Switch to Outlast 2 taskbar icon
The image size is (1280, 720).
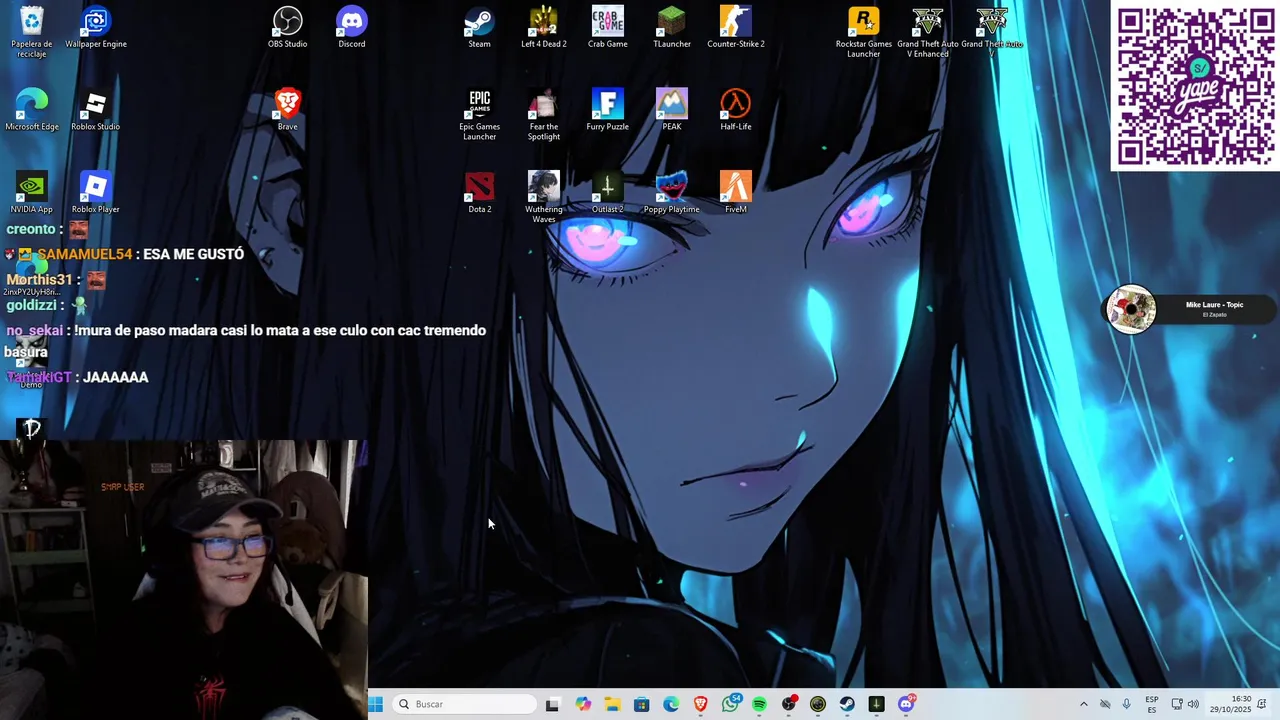point(877,704)
